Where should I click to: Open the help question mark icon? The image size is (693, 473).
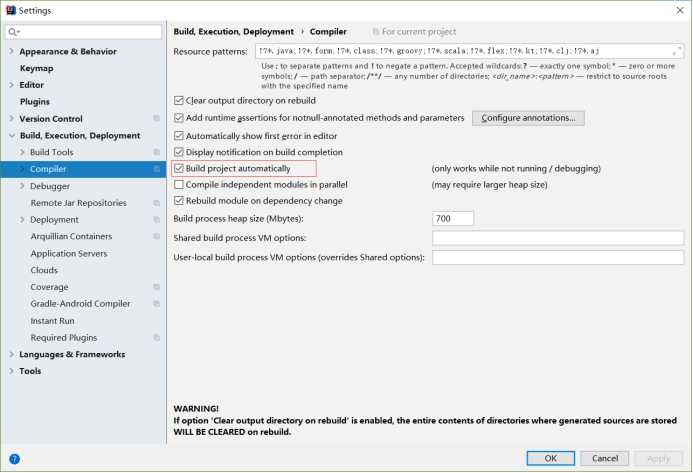coord(15,459)
